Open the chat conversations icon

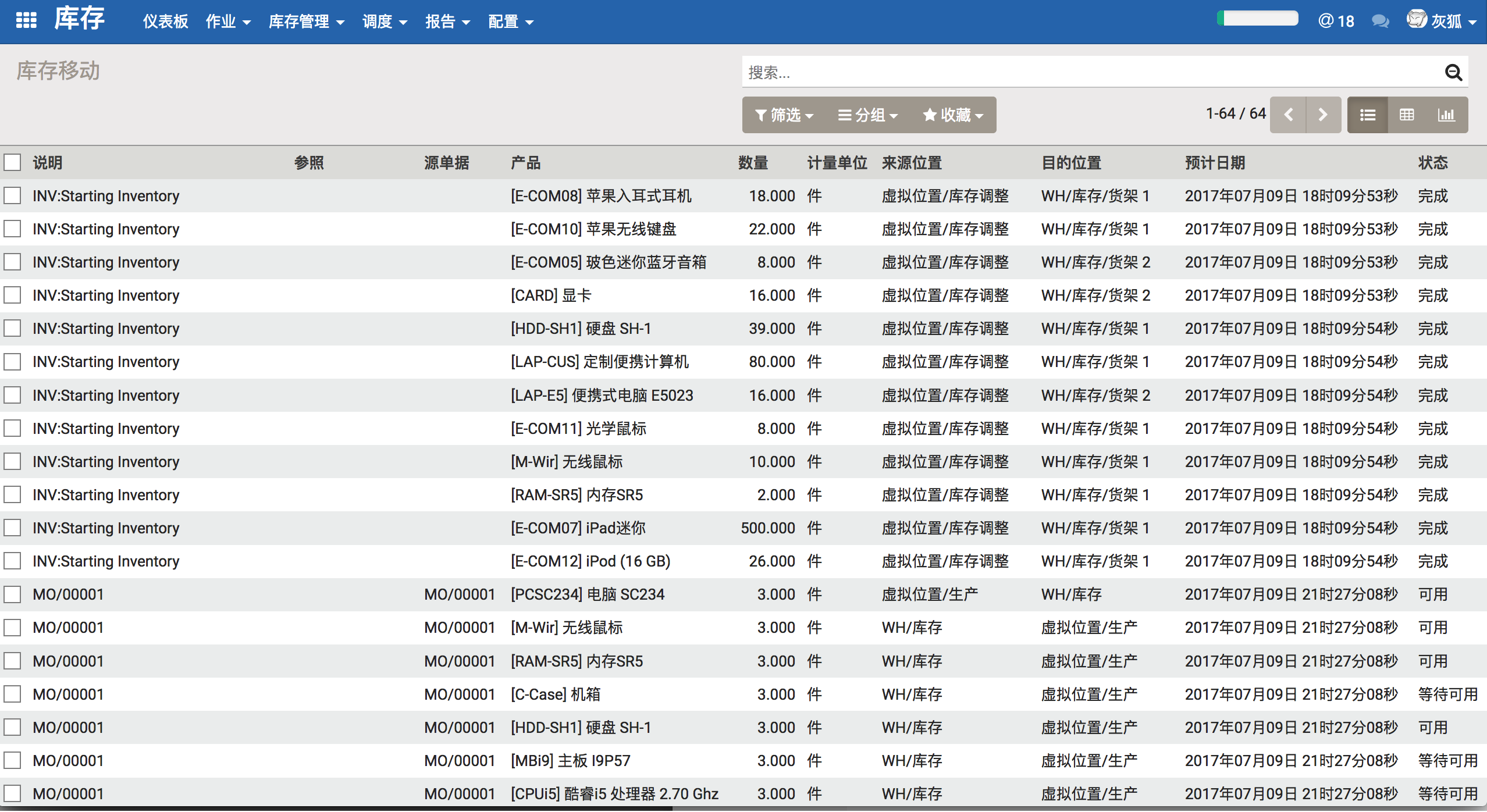tap(1380, 22)
